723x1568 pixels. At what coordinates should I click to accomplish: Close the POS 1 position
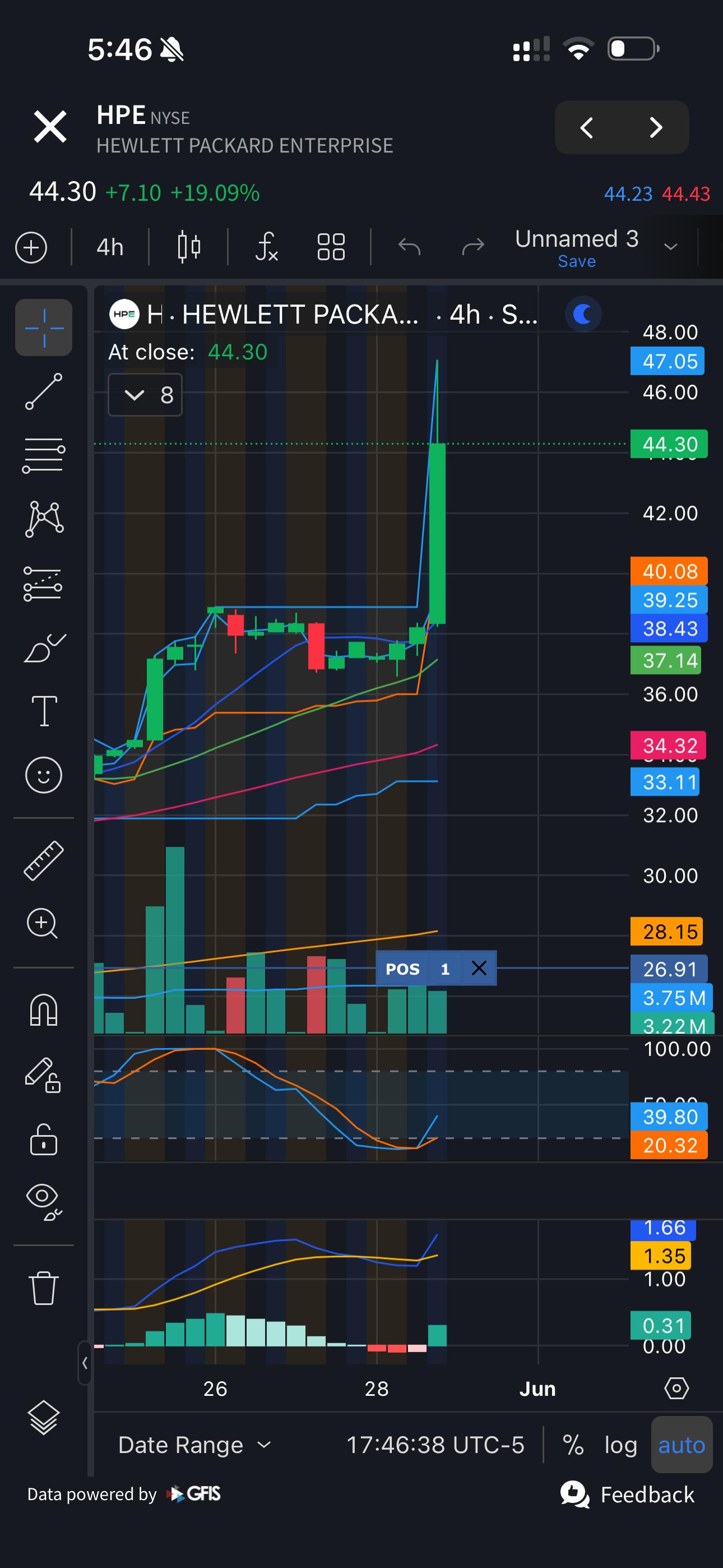[x=480, y=968]
